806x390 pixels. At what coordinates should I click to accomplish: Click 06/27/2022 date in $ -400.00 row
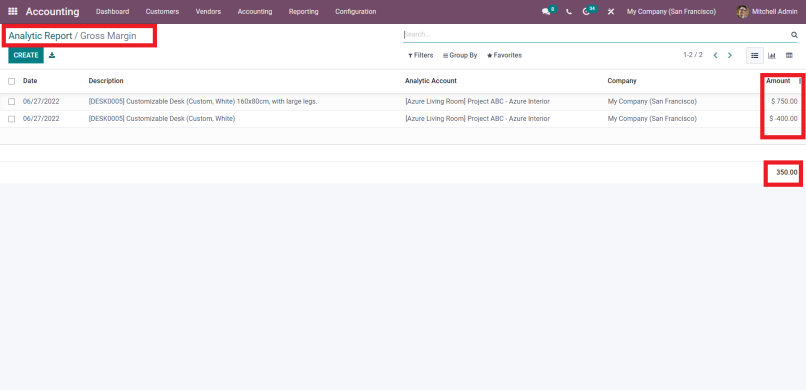coord(41,119)
